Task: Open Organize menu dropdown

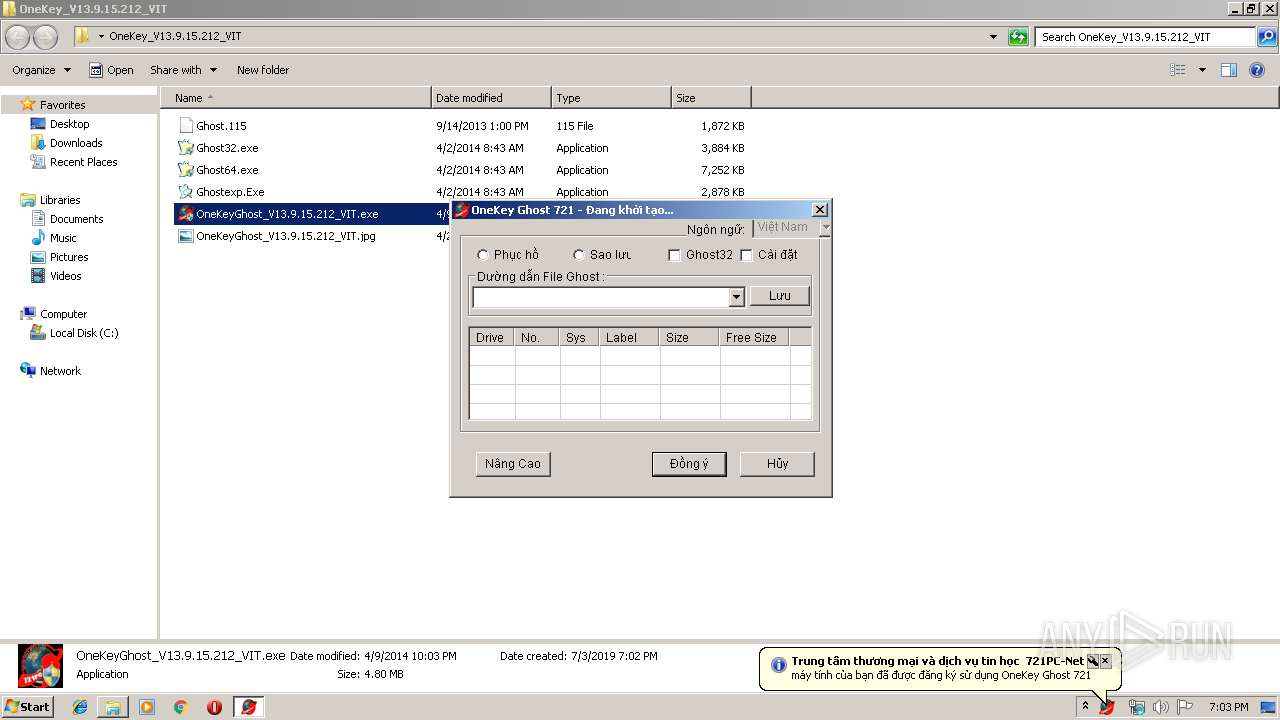Action: coord(41,70)
